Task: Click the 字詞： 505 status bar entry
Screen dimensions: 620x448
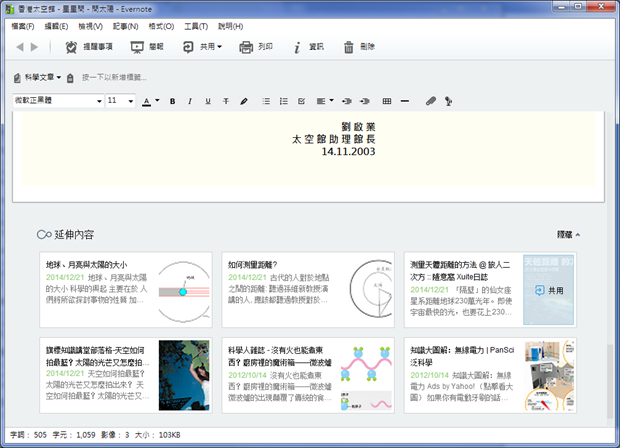Action: tap(28, 435)
